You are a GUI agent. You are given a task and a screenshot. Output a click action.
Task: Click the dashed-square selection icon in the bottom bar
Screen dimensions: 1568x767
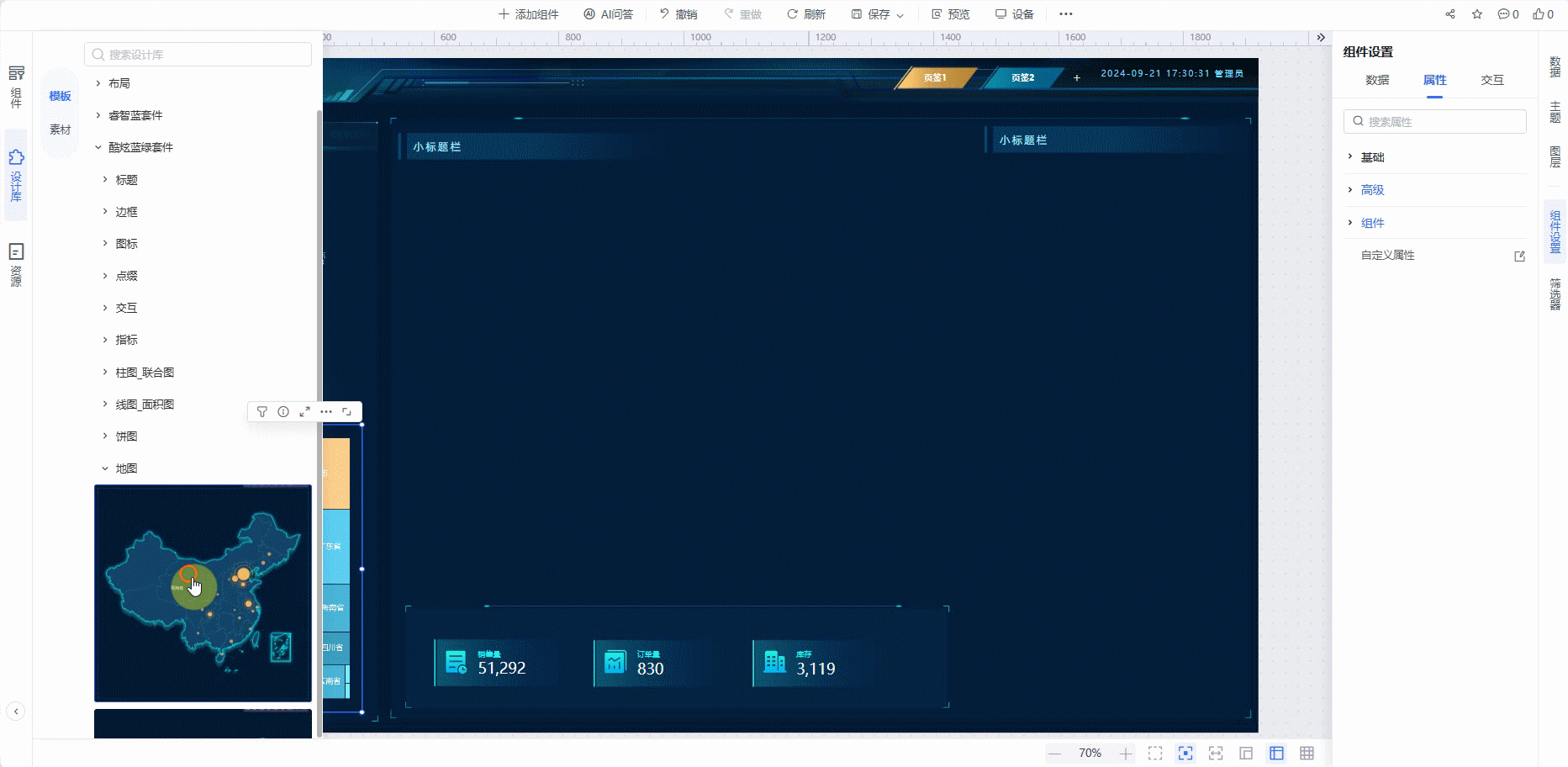[1155, 754]
